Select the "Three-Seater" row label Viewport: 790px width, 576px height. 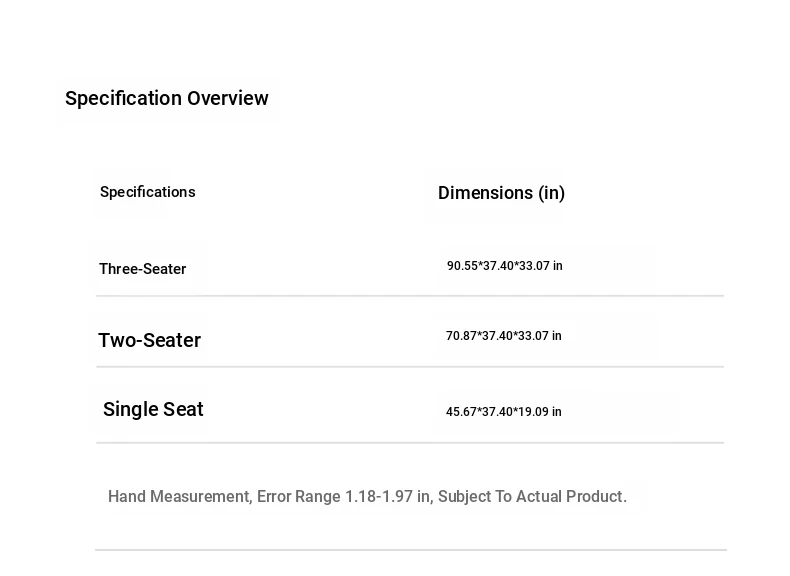[143, 269]
